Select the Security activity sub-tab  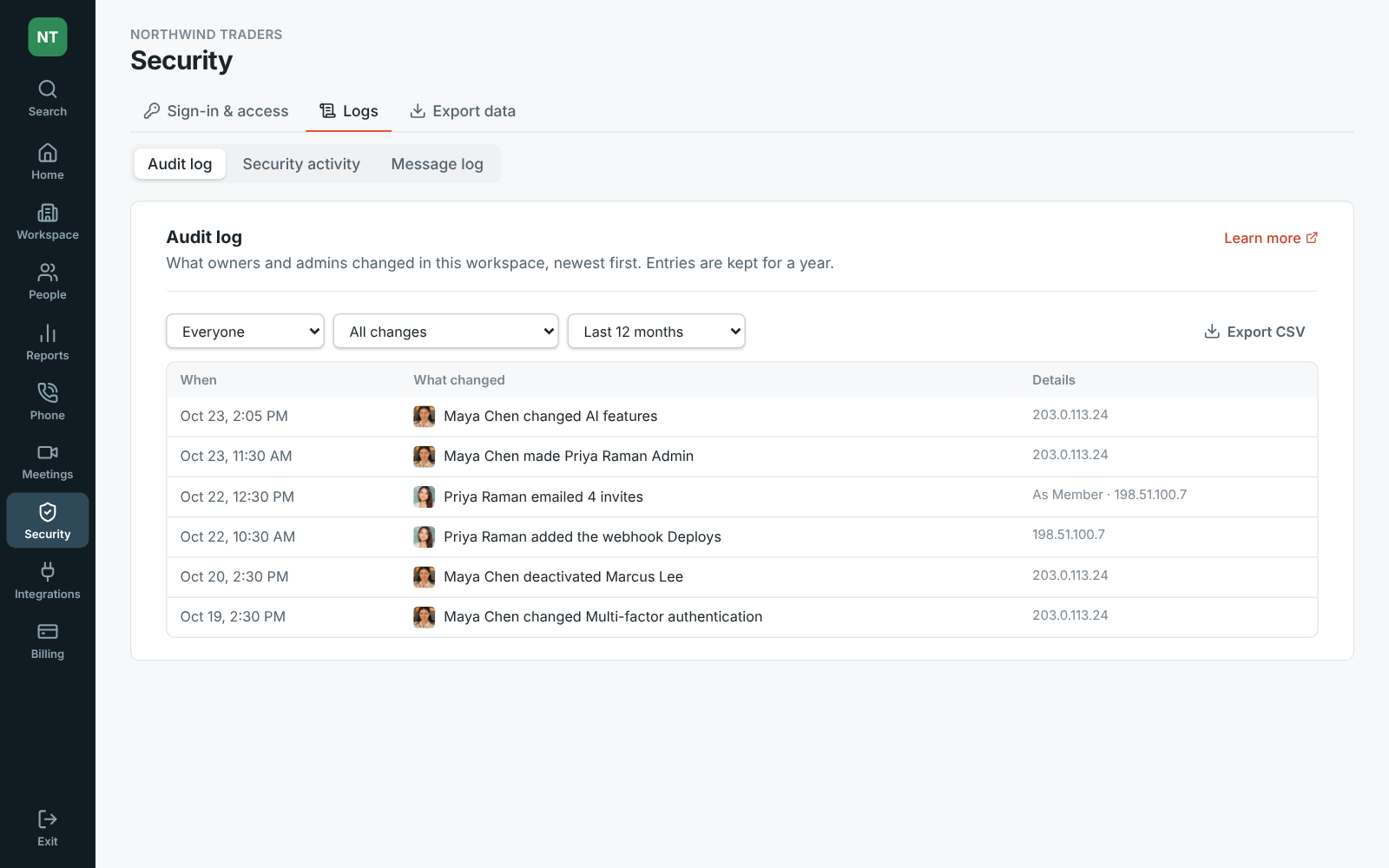click(x=301, y=164)
